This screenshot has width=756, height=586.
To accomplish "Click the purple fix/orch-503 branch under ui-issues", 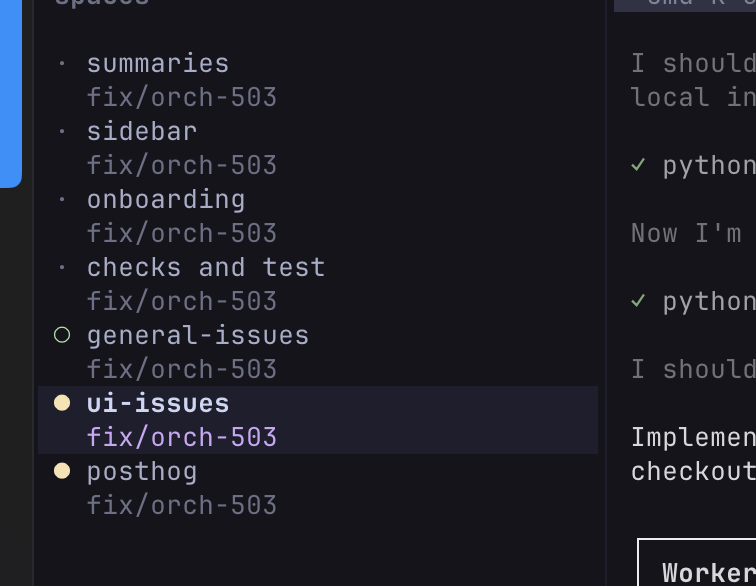I will click(x=181, y=437).
